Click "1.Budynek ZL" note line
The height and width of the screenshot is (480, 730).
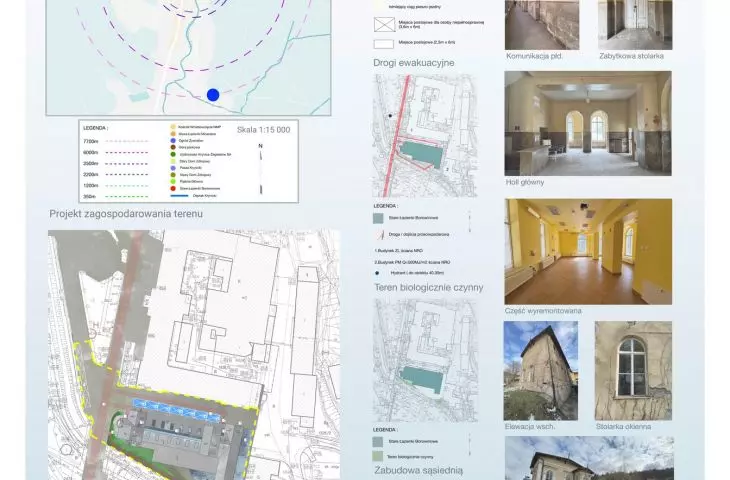(x=399, y=250)
